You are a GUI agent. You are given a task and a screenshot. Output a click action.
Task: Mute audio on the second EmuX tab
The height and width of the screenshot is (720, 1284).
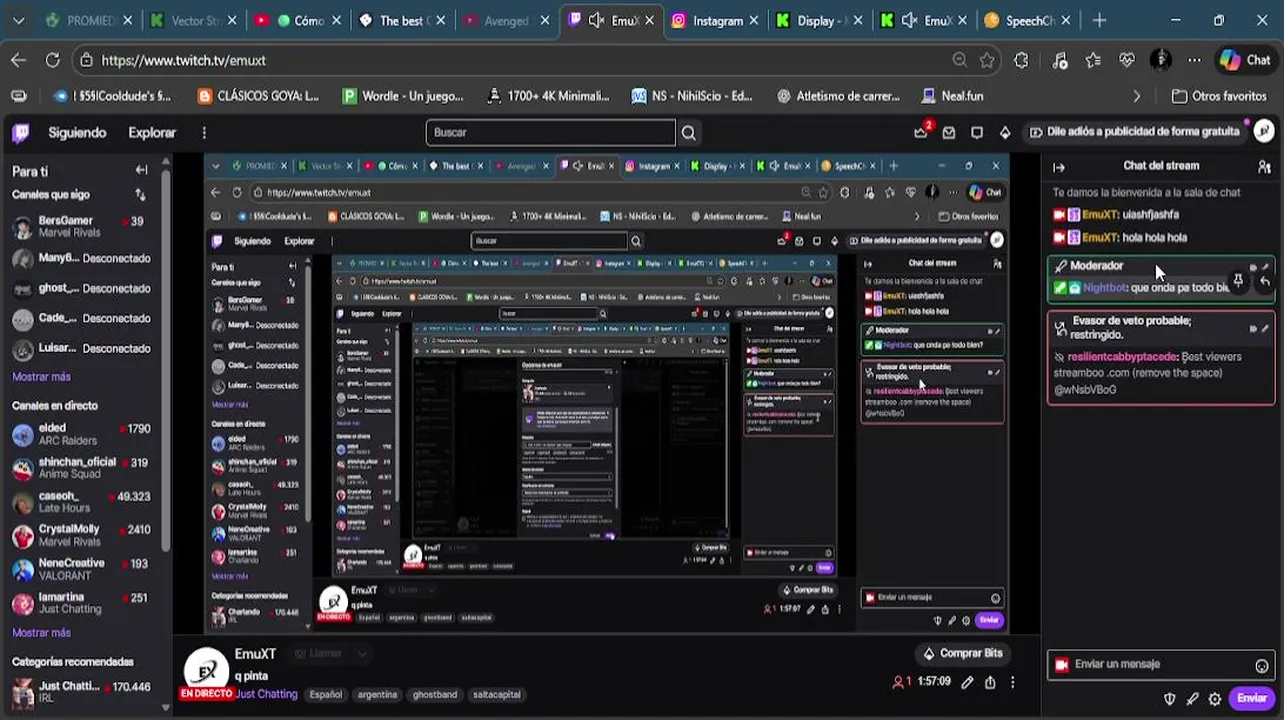pos(909,20)
